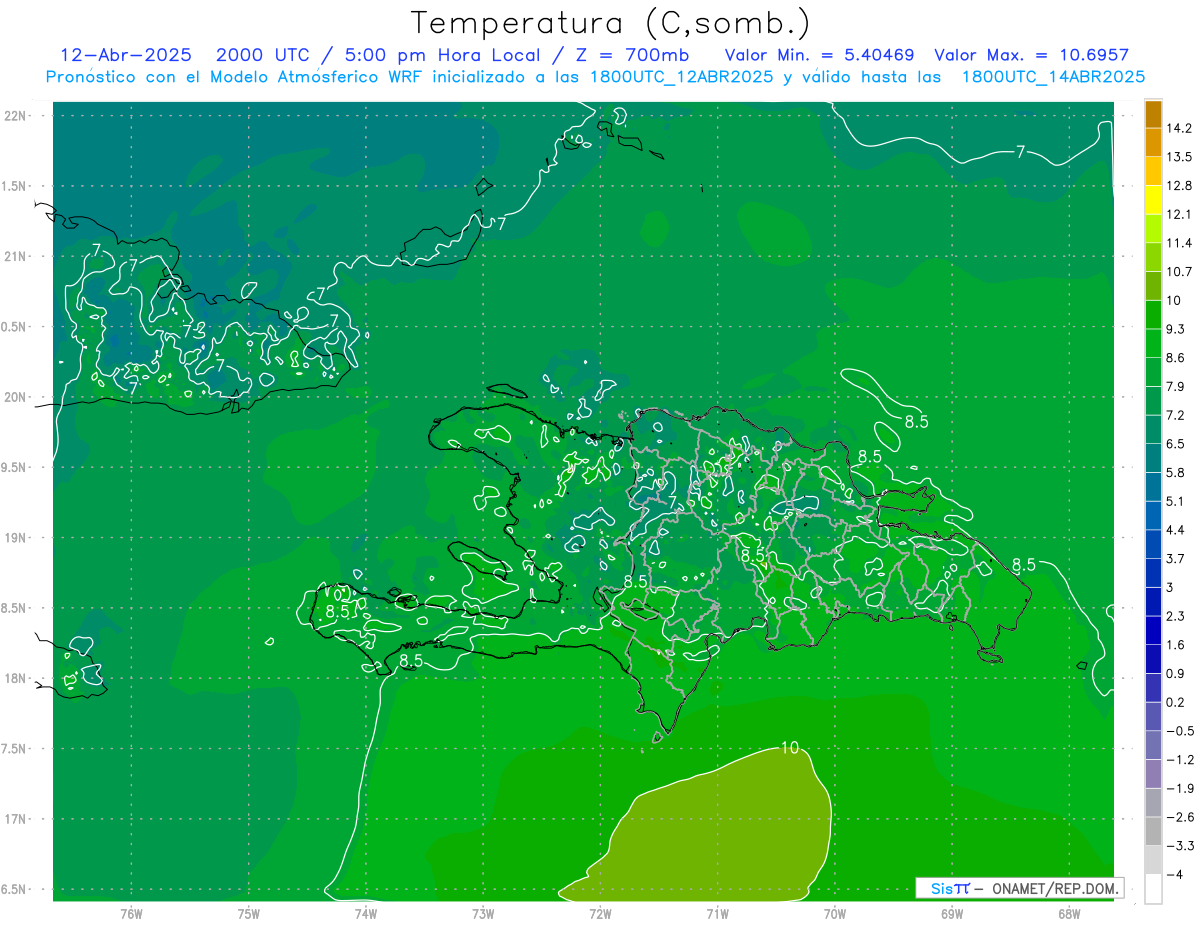Click the 17N latitude axis label
The width and height of the screenshot is (1200, 927).
[16, 819]
